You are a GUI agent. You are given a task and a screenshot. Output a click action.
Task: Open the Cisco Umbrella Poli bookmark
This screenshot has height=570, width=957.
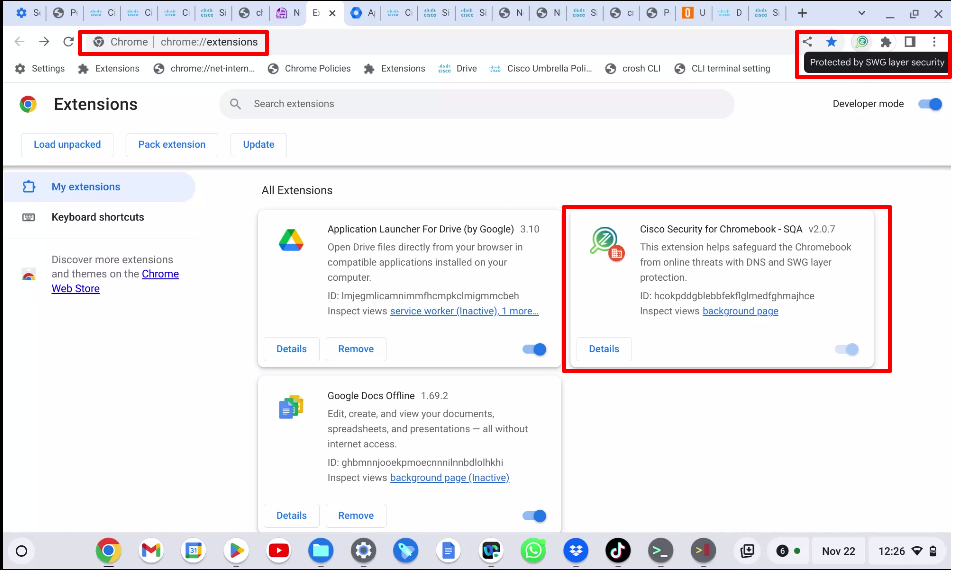click(x=541, y=68)
